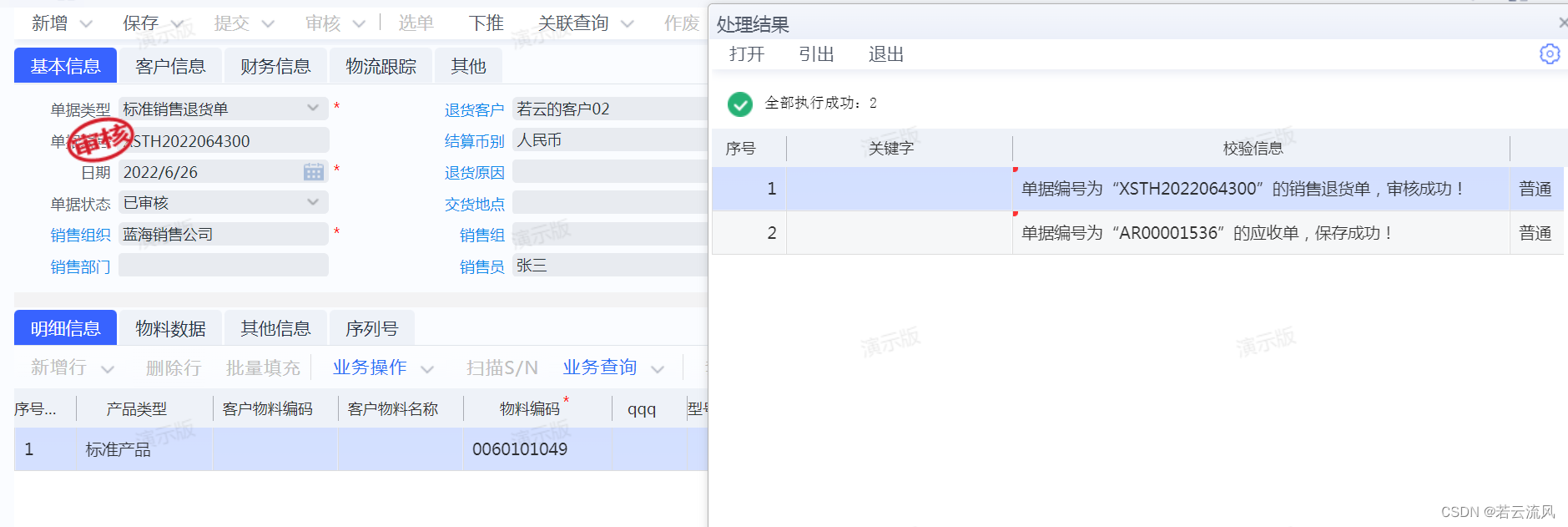
Task: Open the 业务操作 menu
Action: pos(370,367)
